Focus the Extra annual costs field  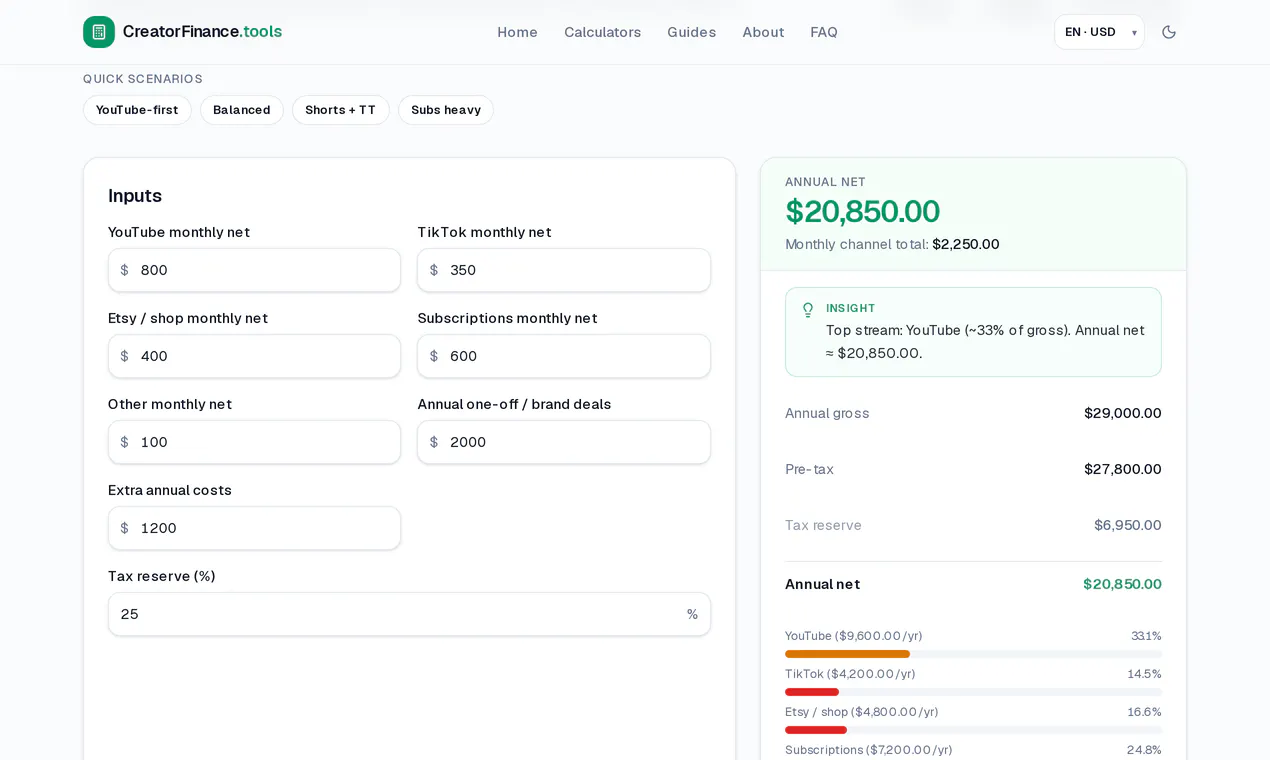(x=254, y=528)
